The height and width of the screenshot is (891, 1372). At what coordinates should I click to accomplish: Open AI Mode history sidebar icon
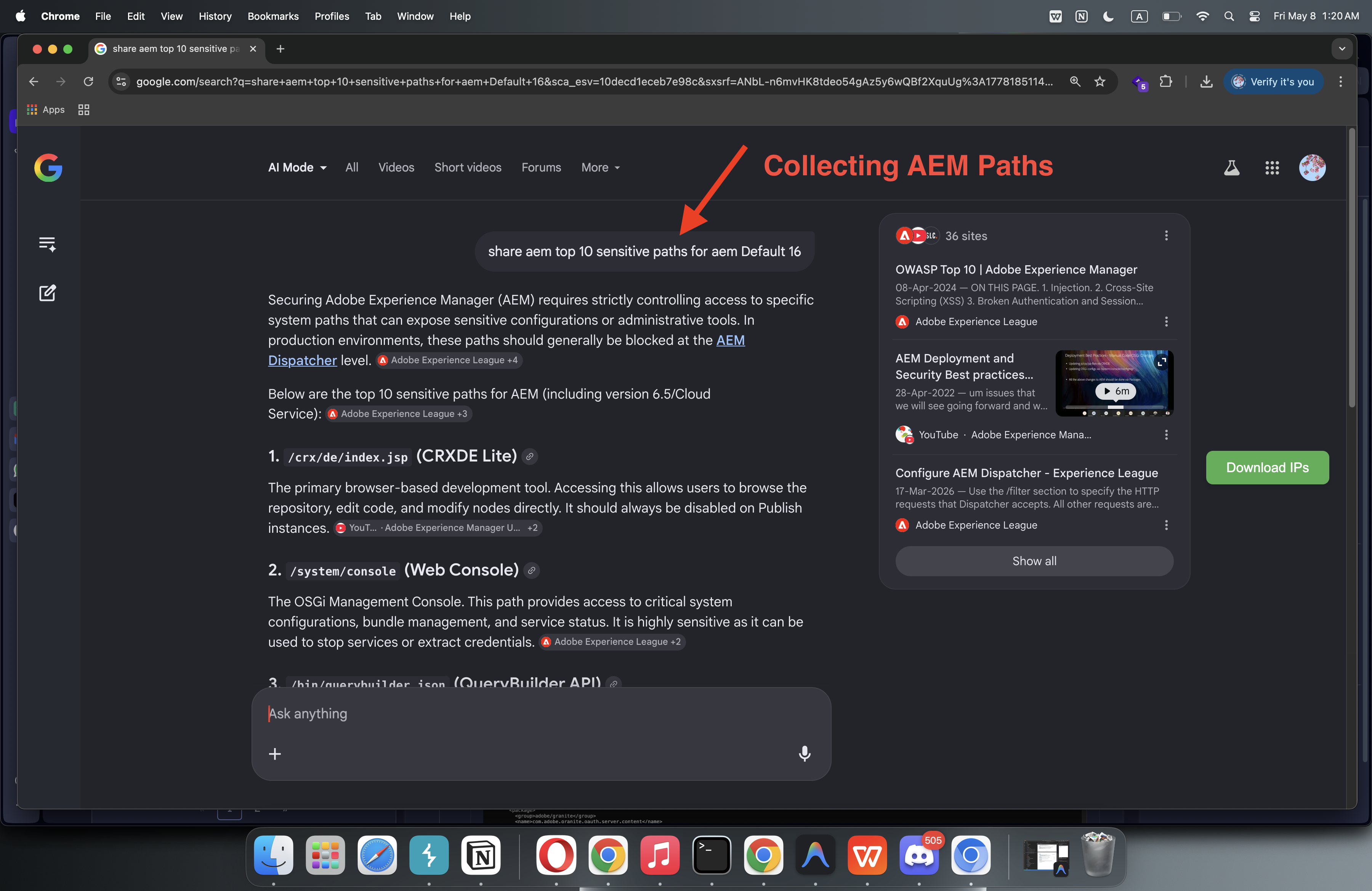pos(47,244)
